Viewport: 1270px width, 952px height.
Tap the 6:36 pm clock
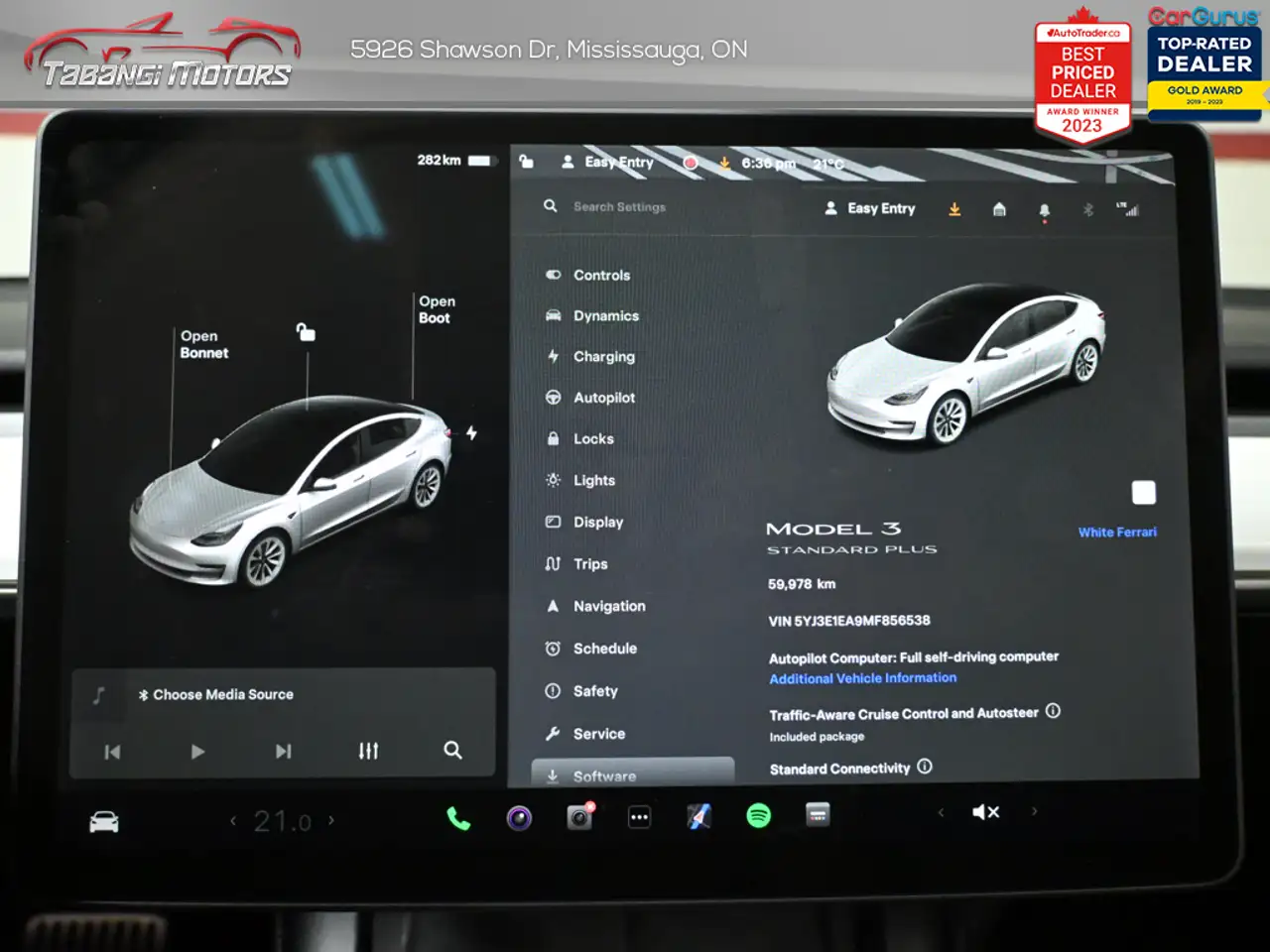pyautogui.click(x=768, y=164)
